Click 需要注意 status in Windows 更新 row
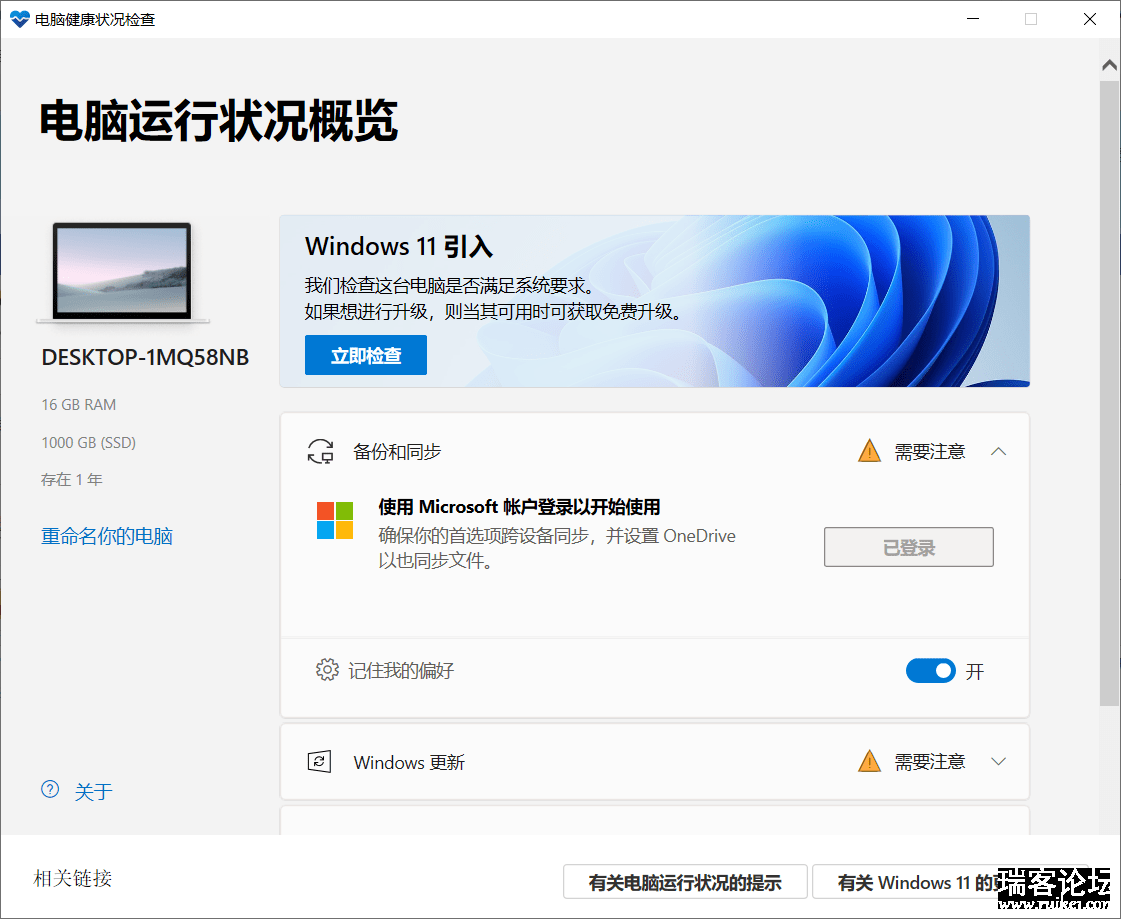This screenshot has height=919, width=1121. 929,762
